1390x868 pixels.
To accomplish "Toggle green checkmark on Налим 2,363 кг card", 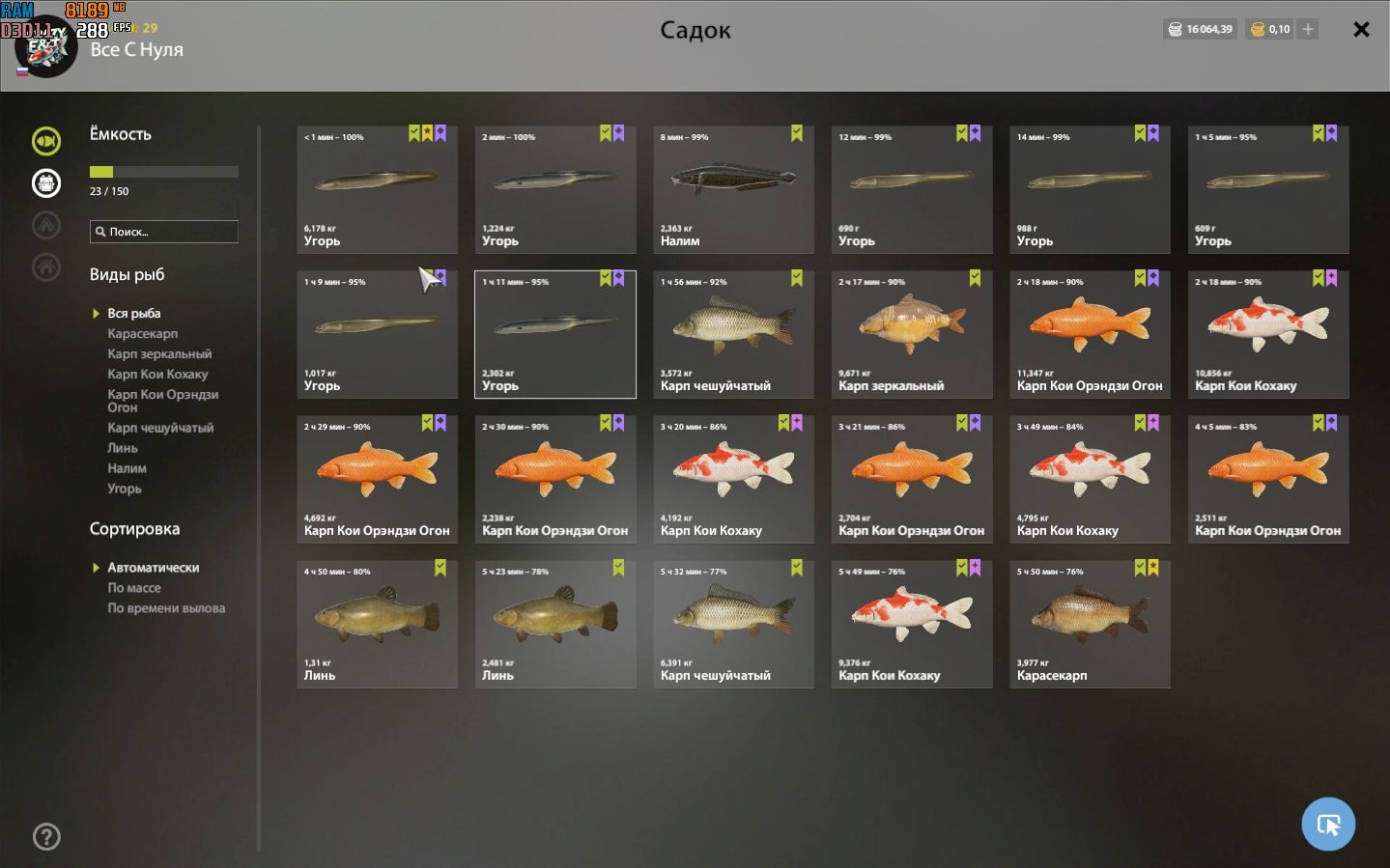I will click(x=797, y=133).
